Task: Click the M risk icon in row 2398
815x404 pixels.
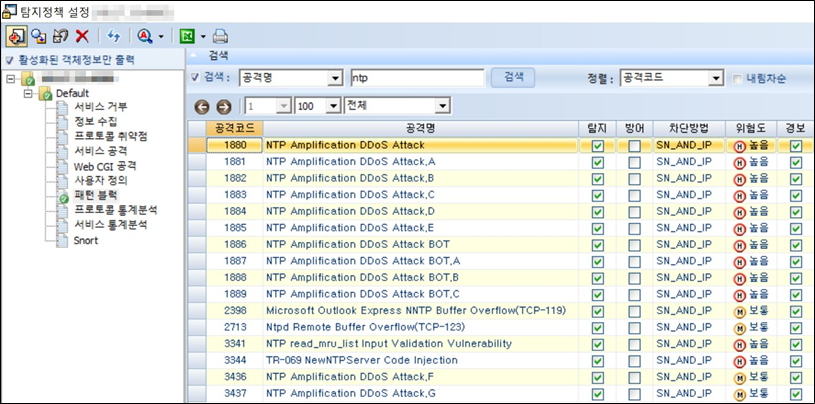Action: point(739,312)
